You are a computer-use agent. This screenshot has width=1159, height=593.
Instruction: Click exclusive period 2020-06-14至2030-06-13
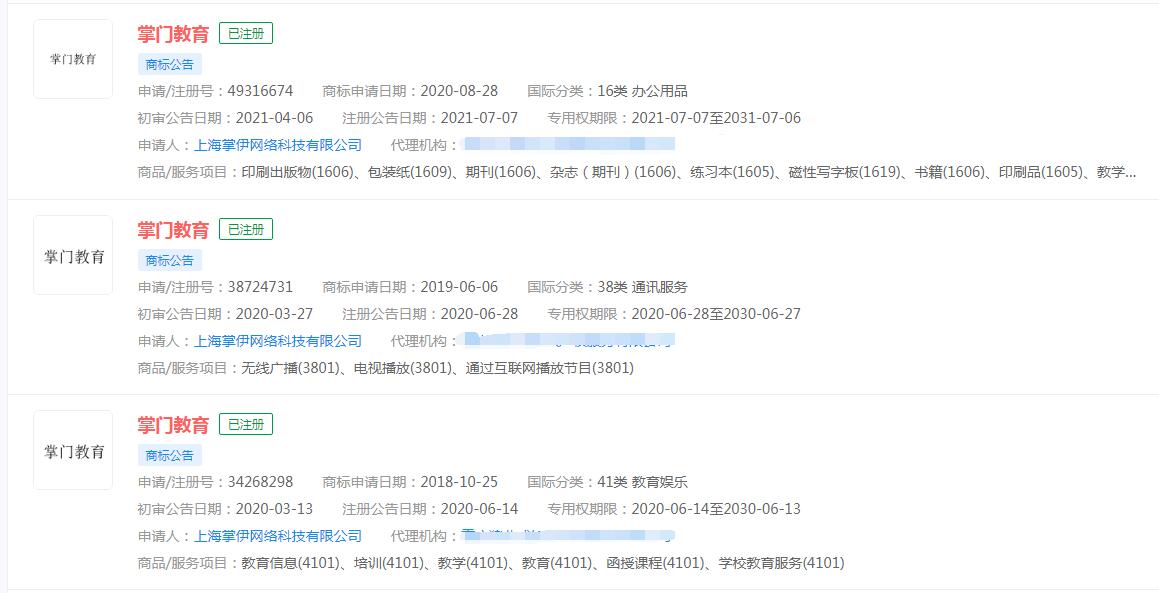716,509
